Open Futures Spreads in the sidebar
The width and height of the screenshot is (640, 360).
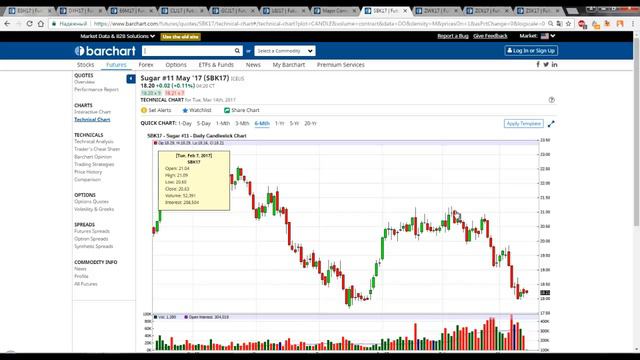point(92,231)
